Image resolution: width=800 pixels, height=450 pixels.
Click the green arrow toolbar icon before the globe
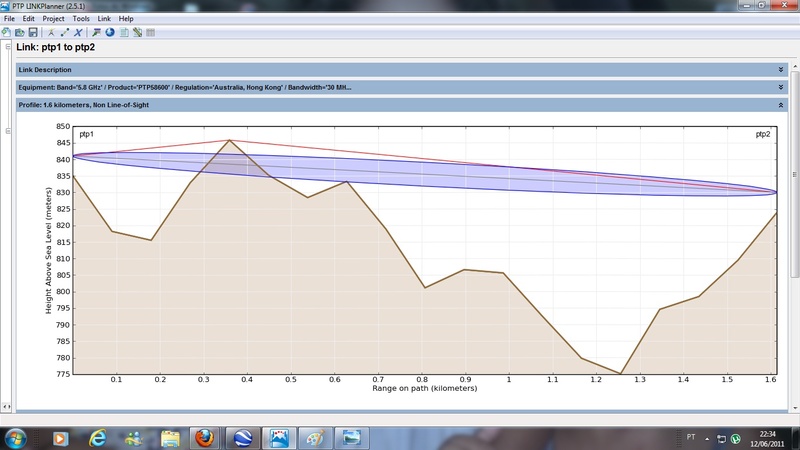96,32
